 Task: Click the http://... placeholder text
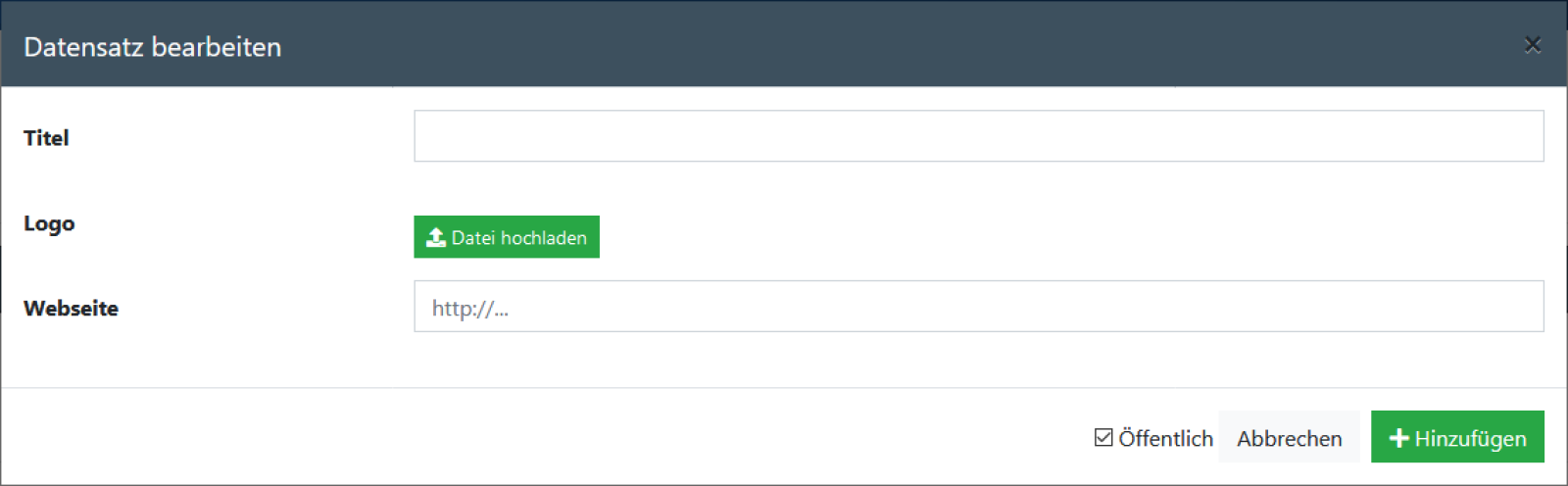470,309
